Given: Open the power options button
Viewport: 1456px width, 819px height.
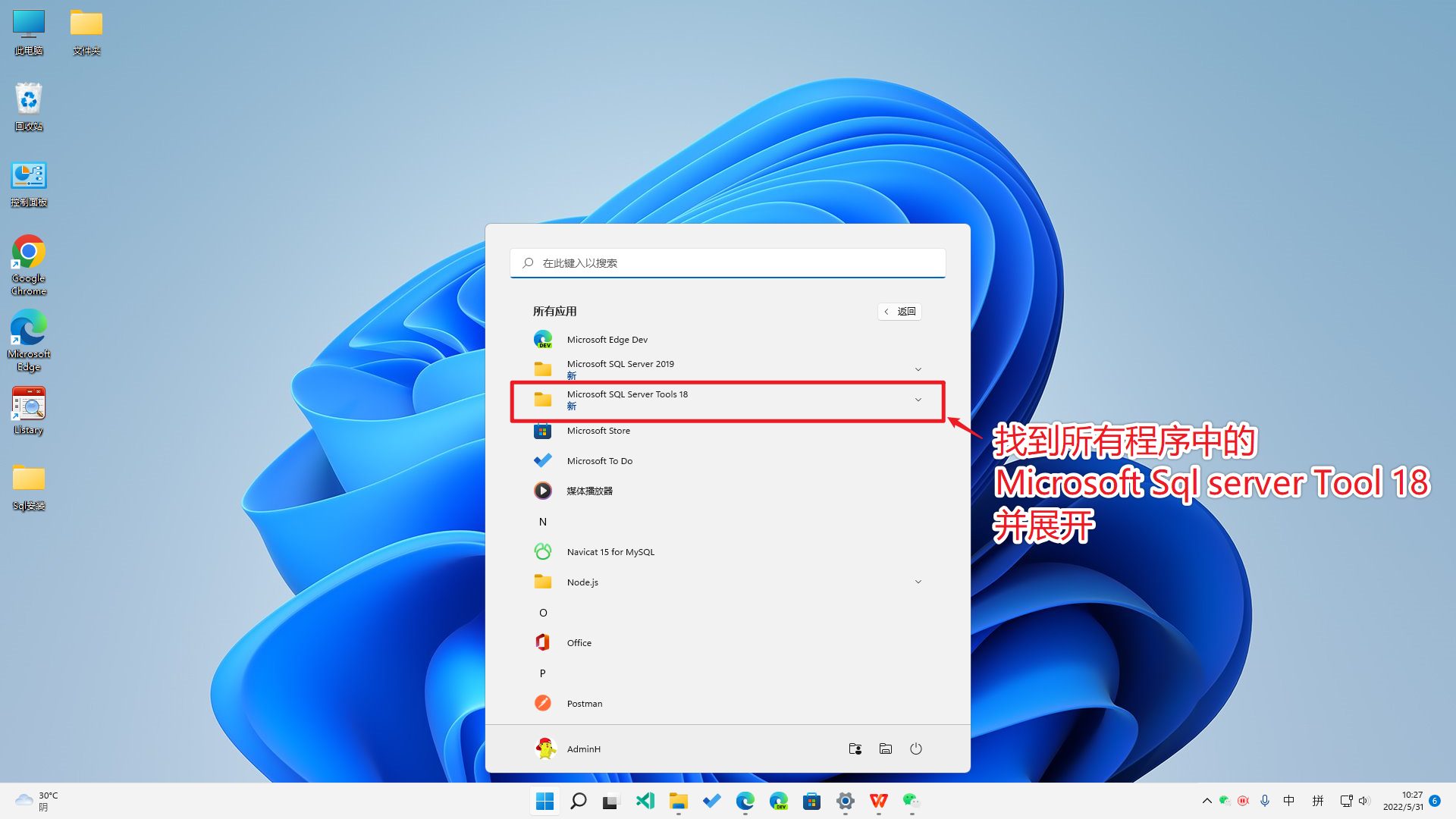Looking at the screenshot, I should tap(916, 748).
